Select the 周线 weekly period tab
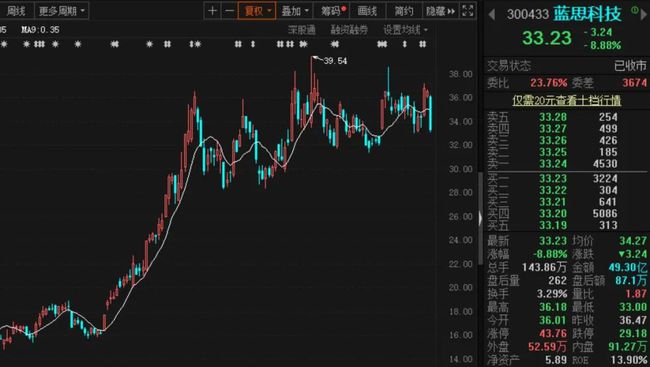This screenshot has height=367, width=650. coord(16,11)
